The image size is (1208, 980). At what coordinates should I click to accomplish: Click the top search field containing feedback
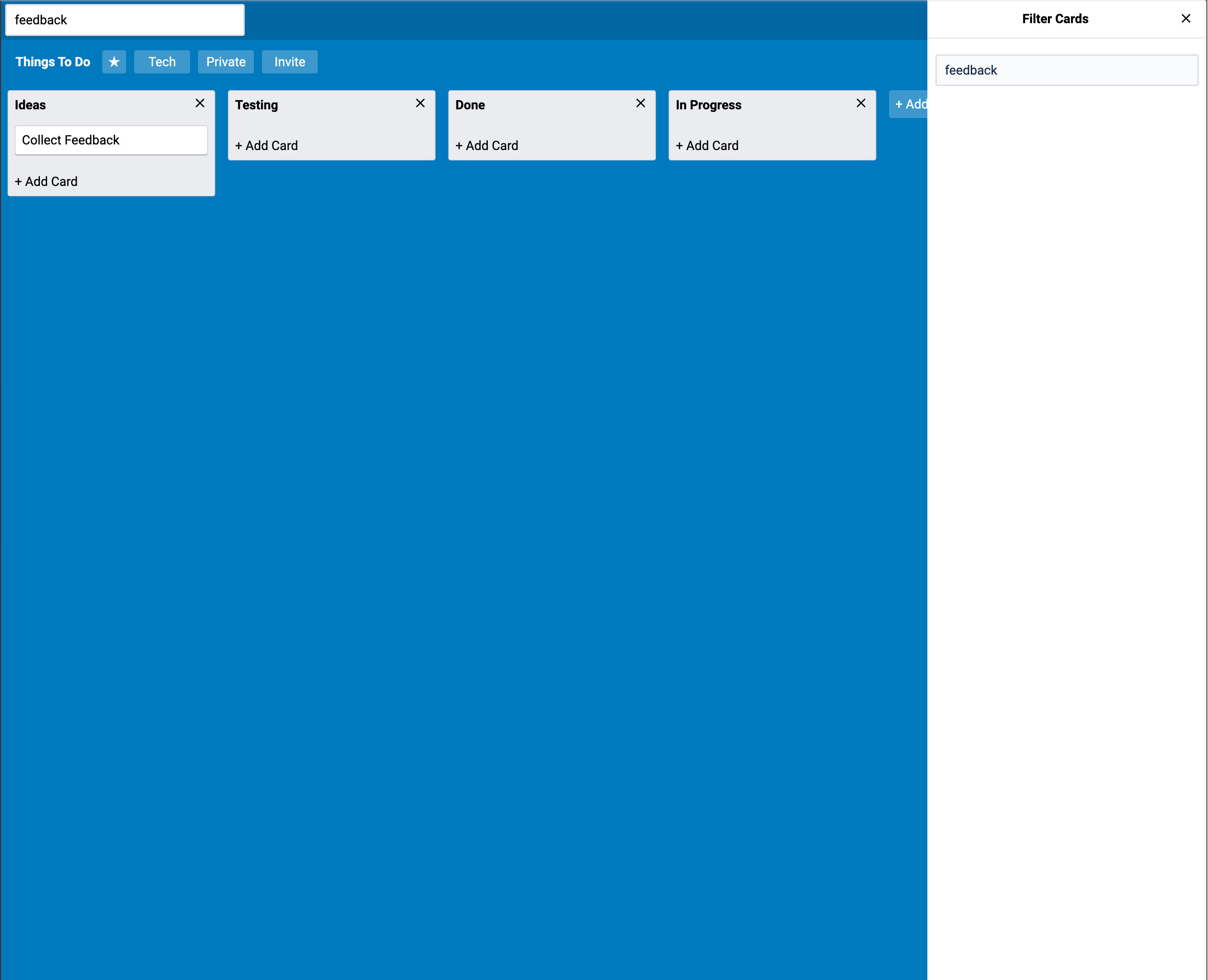coord(125,20)
